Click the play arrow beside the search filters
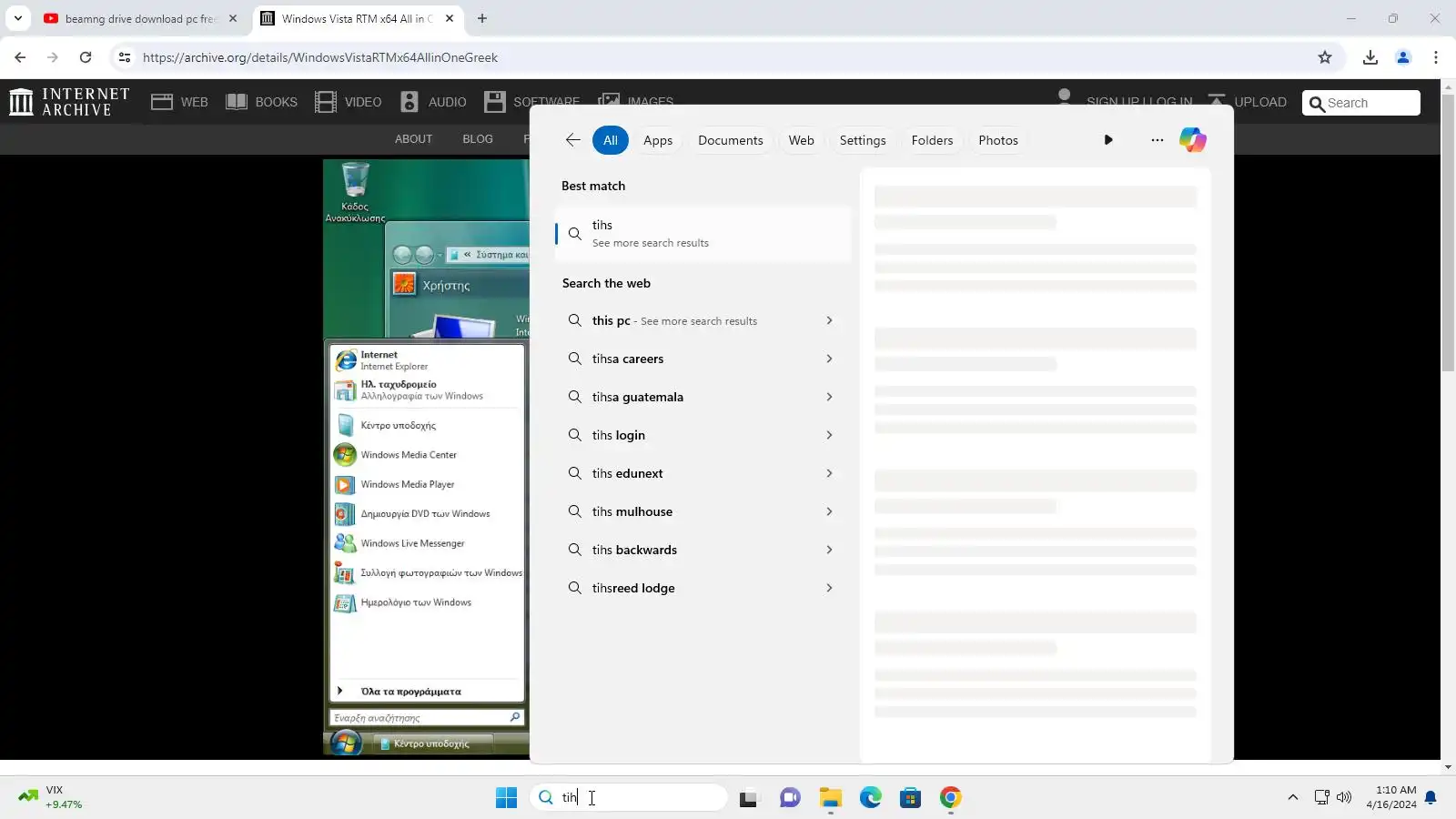 [x=1108, y=140]
